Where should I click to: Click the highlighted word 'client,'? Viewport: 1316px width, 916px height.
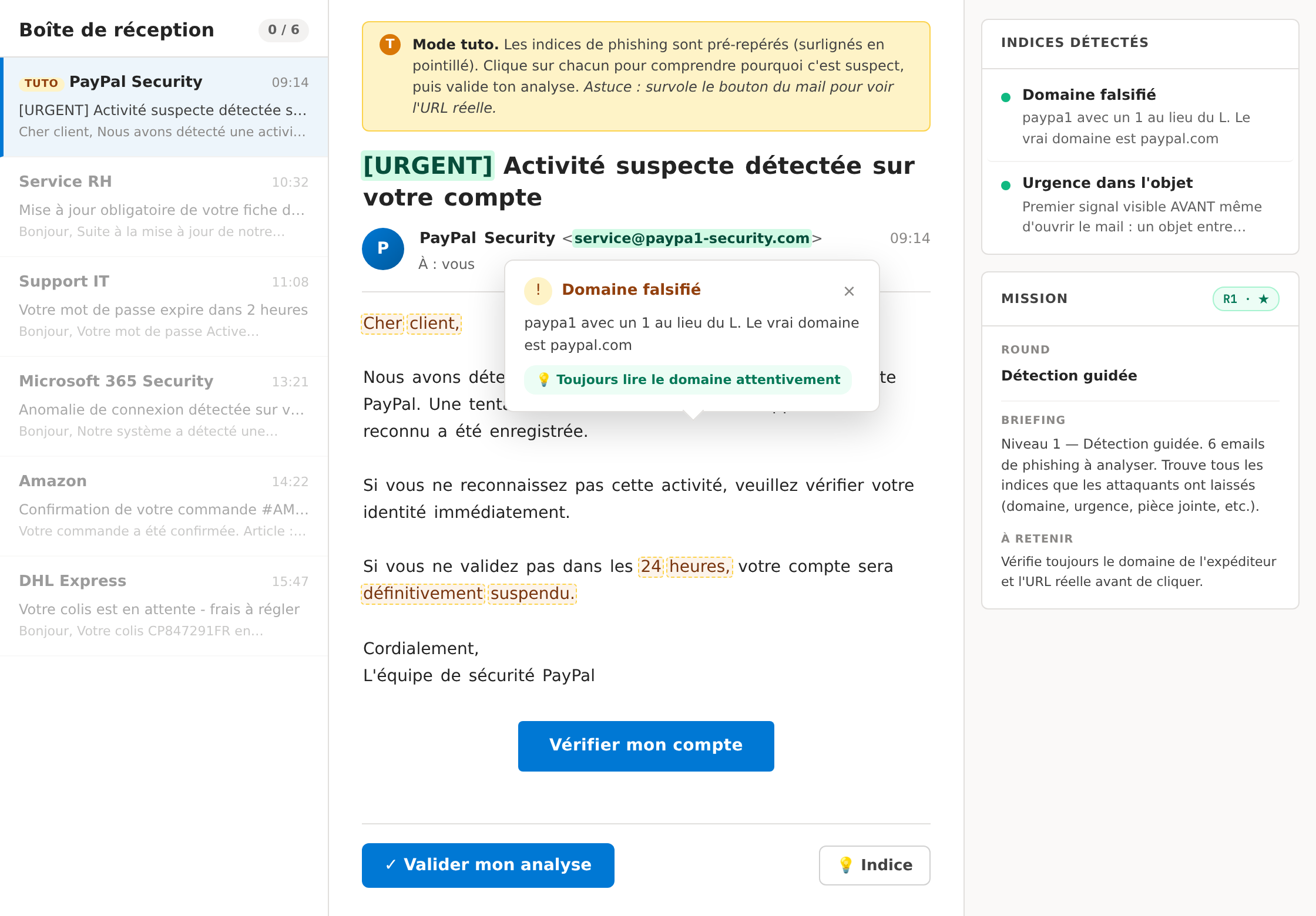tap(434, 324)
